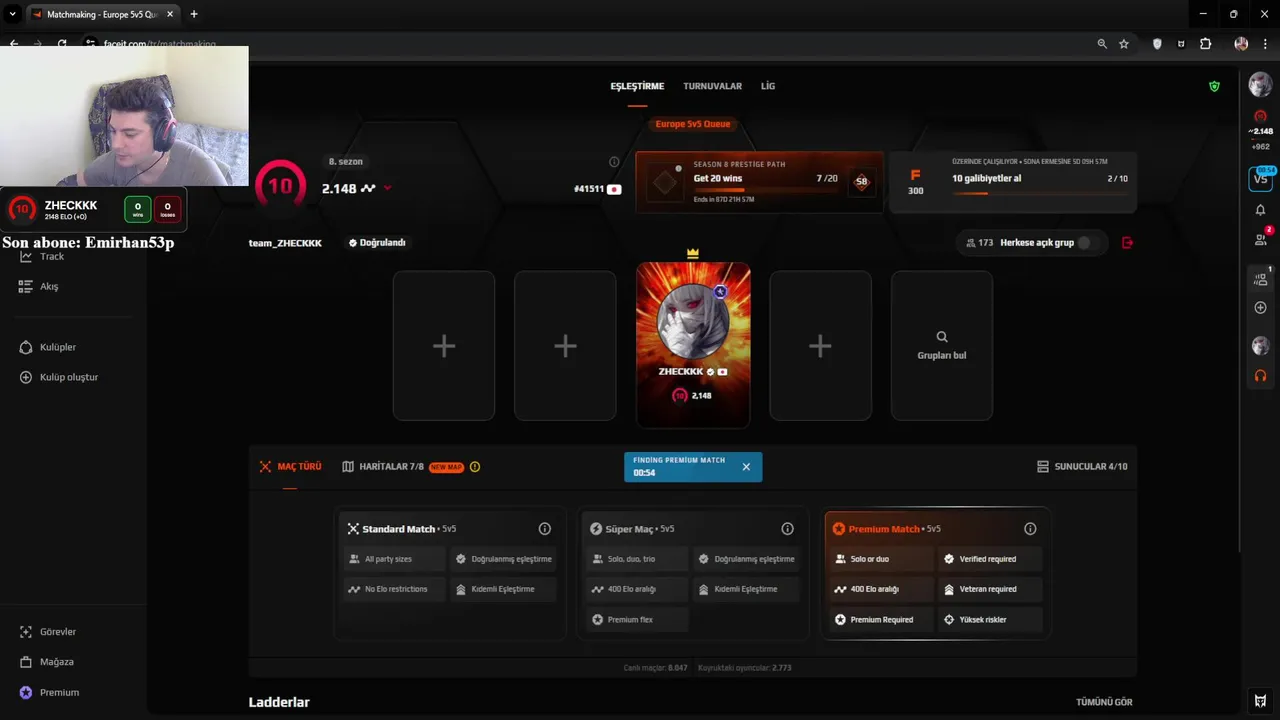Reload the page in browser

[62, 44]
